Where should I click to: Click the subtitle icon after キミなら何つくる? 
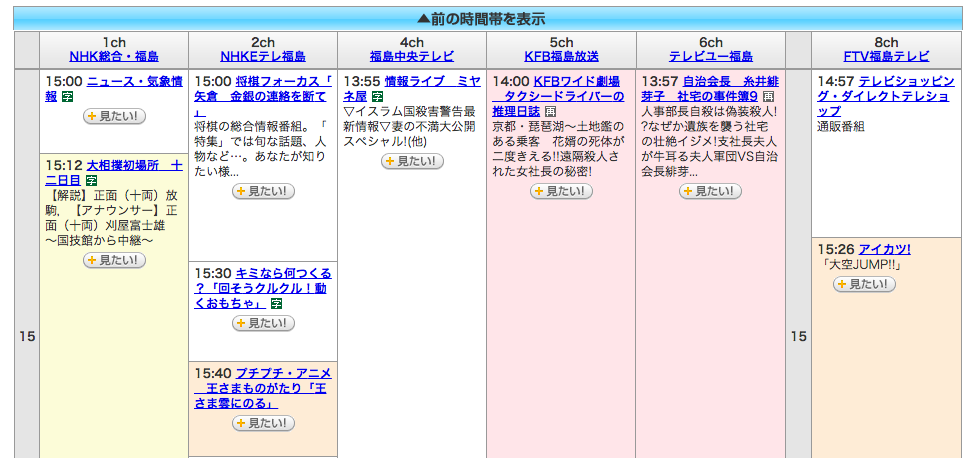(277, 303)
